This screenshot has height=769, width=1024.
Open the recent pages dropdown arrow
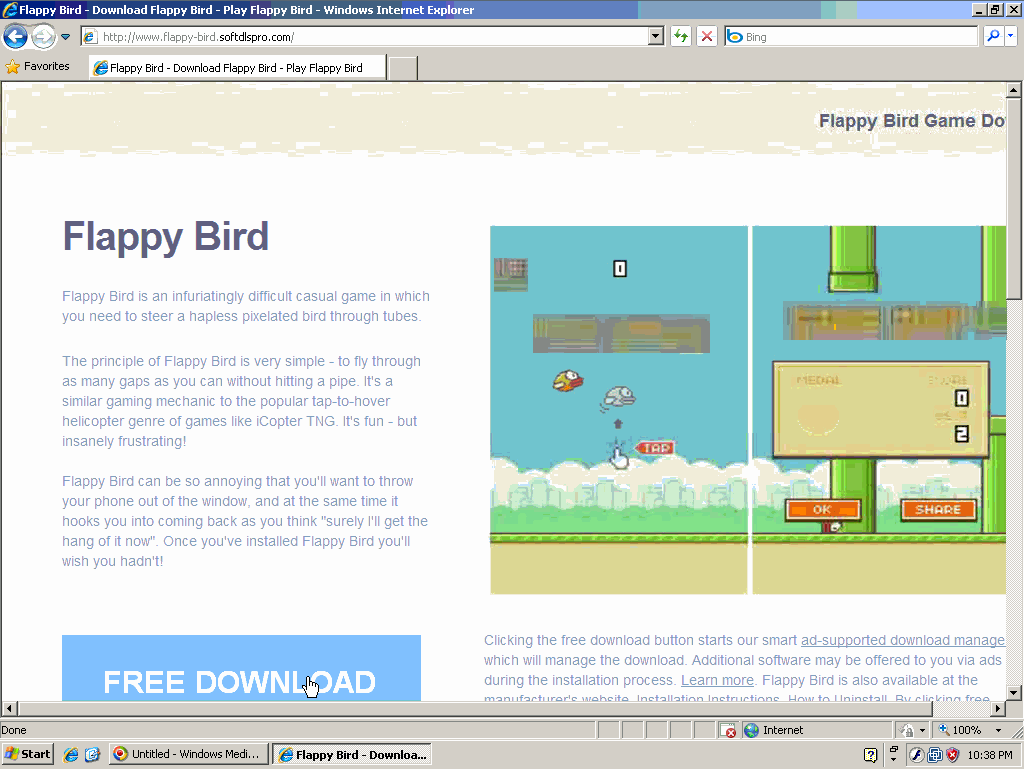point(65,37)
